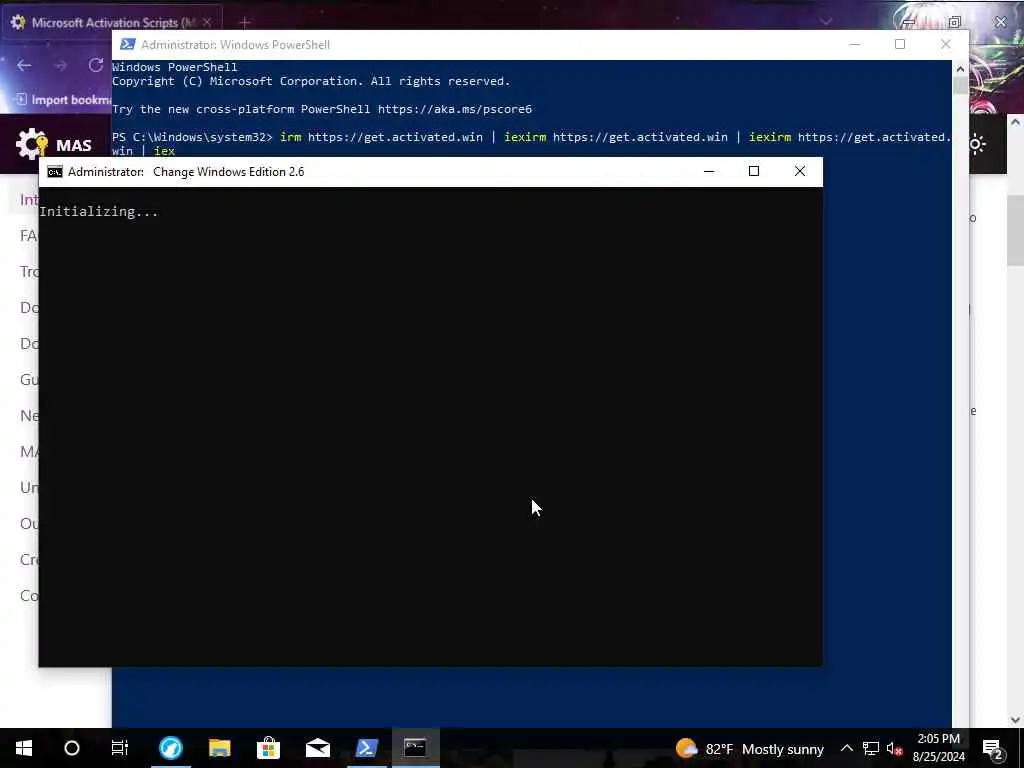Open a new browser tab
This screenshot has height=768, width=1024.
coord(245,22)
